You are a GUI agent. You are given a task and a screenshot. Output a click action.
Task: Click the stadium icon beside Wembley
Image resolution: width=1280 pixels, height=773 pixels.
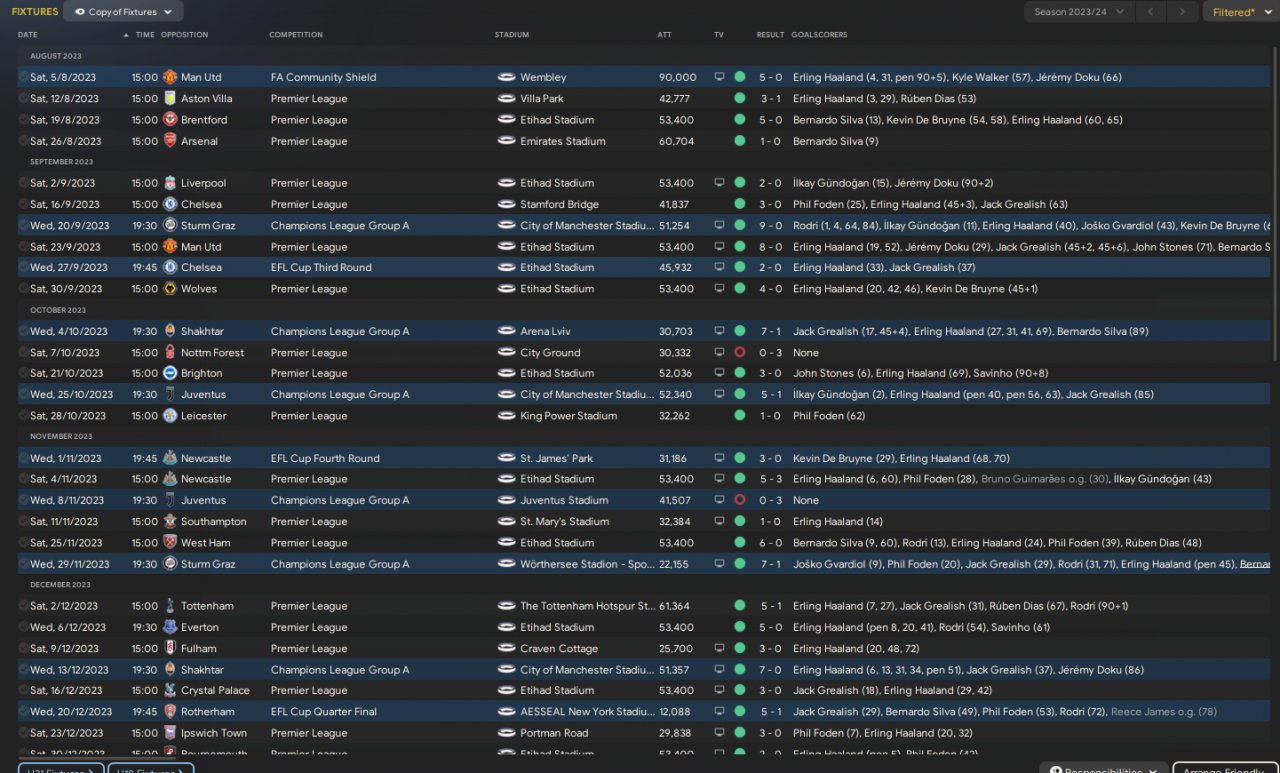tap(506, 77)
